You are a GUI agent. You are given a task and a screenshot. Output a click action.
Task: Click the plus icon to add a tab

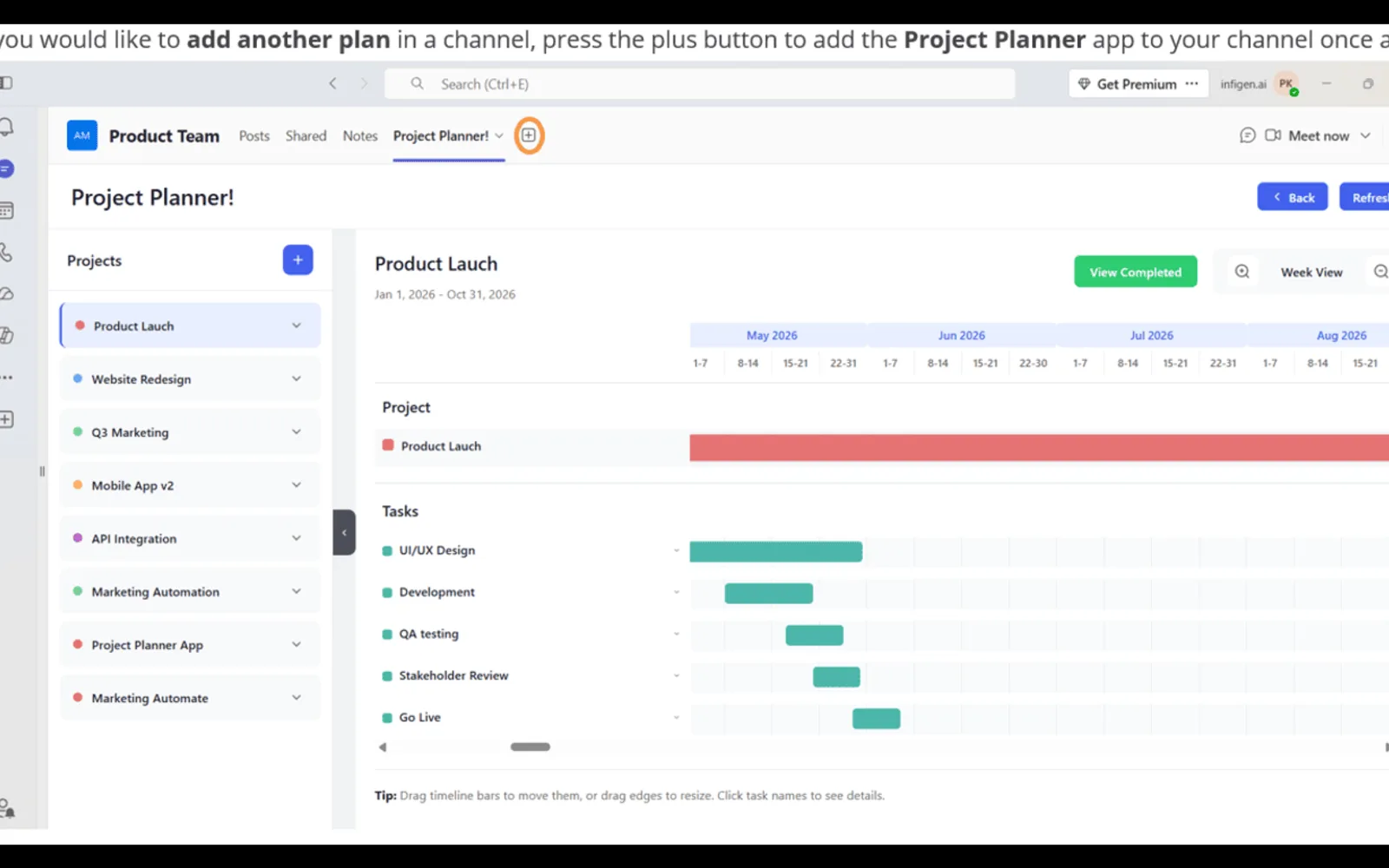(529, 135)
